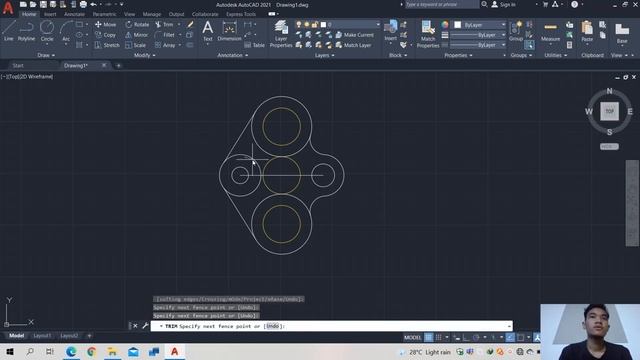Image resolution: width=640 pixels, height=360 pixels.
Task: Open the Insert ribbon tab
Action: coord(50,14)
